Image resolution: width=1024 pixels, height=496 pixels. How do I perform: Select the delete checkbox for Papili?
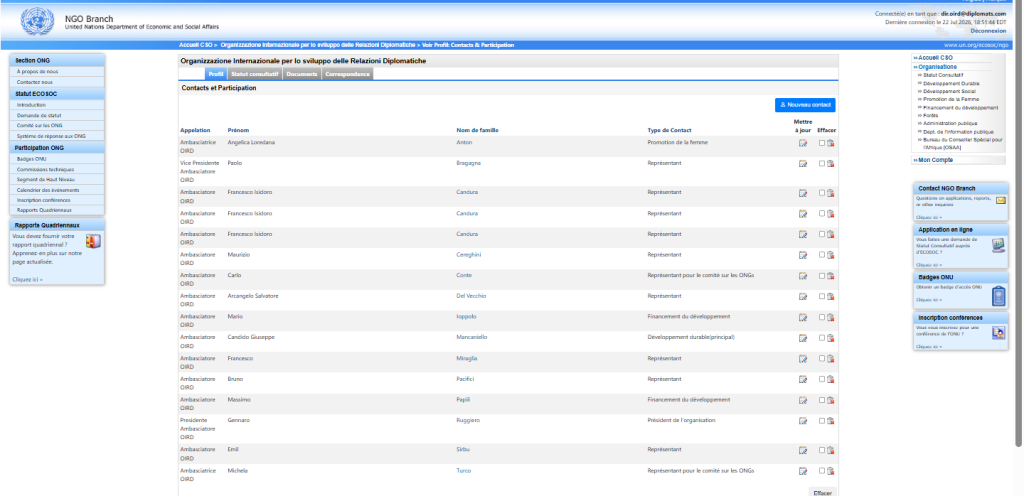(x=822, y=401)
